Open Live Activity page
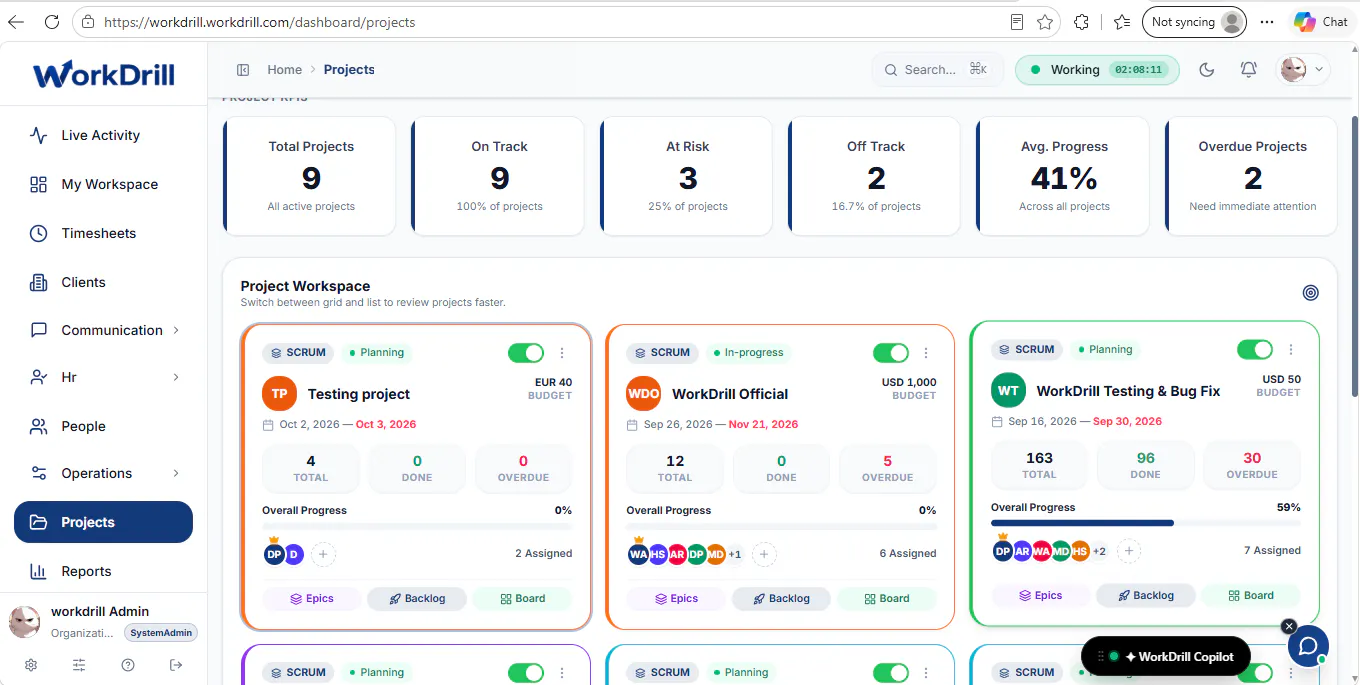The width and height of the screenshot is (1360, 685). [104, 135]
